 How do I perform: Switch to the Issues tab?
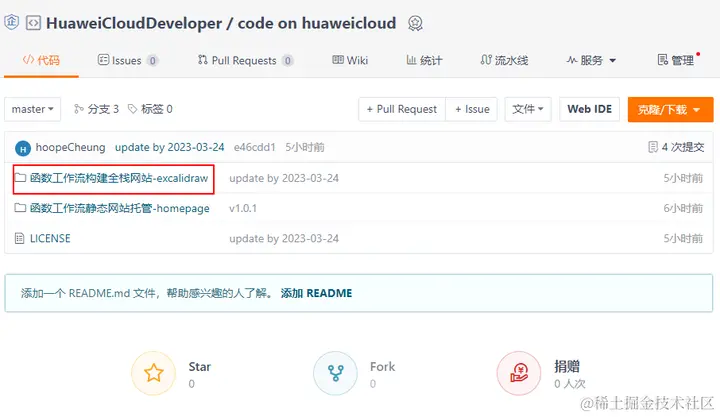click(x=127, y=60)
